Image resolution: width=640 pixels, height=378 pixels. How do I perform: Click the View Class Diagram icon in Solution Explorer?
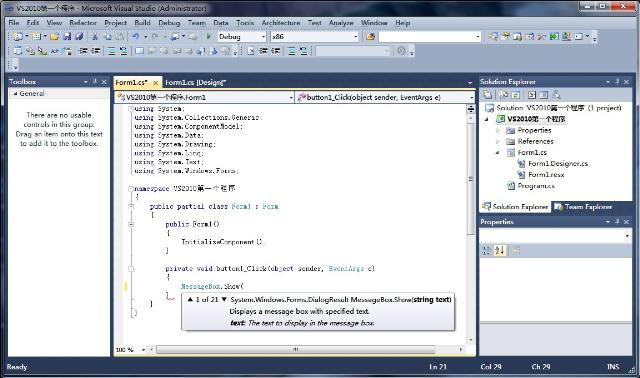(556, 95)
